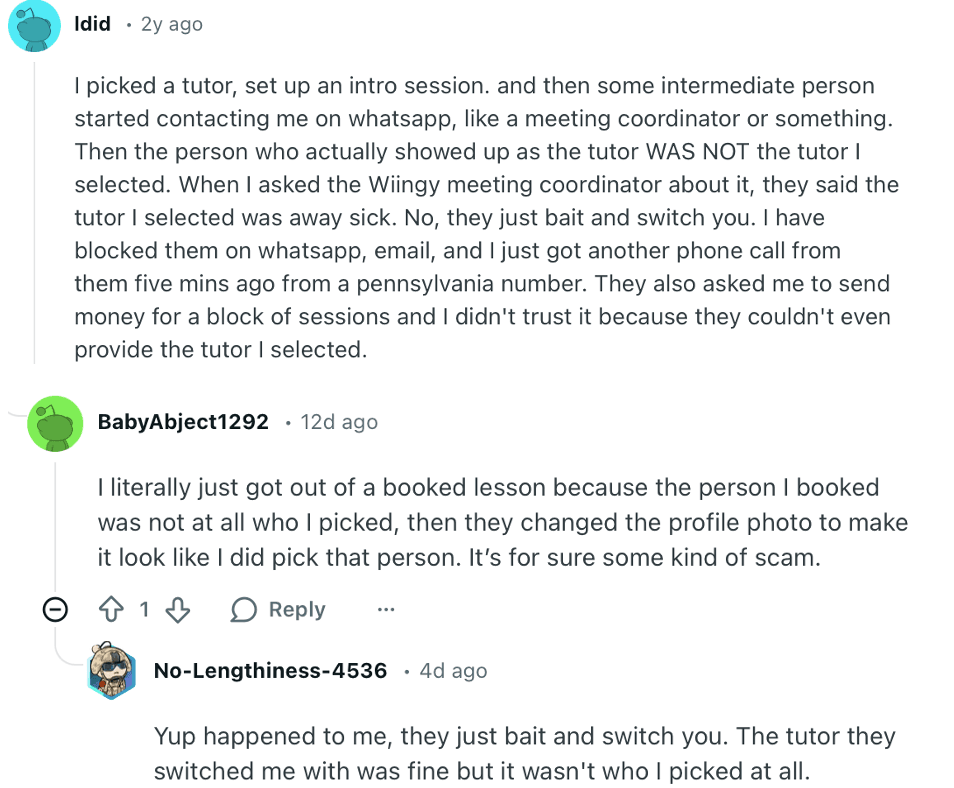Click the '4d ago' timestamp on the reply
Image resolution: width=954 pixels, height=788 pixels.
[x=453, y=671]
